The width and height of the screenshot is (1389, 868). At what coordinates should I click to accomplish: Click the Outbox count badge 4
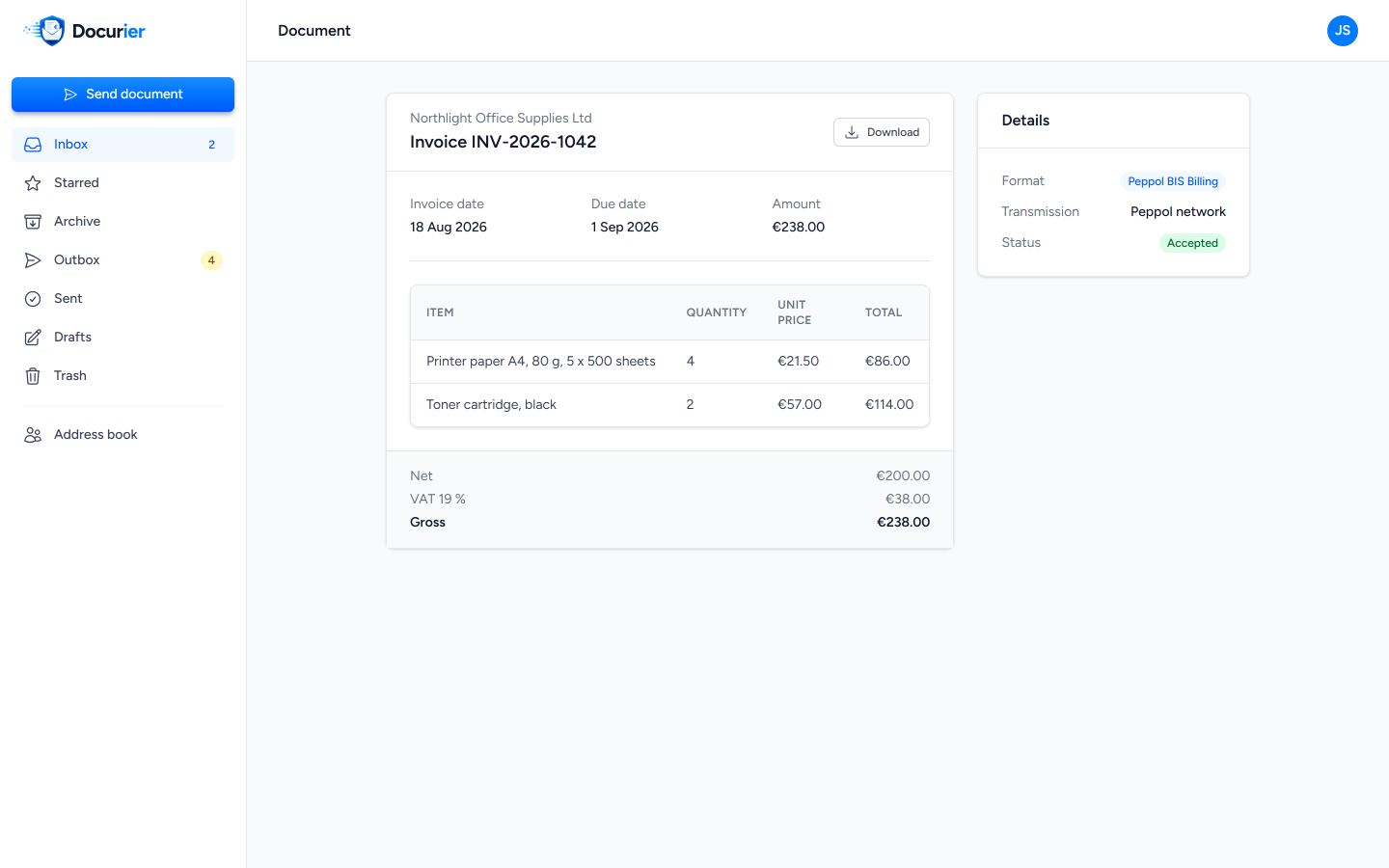211,260
